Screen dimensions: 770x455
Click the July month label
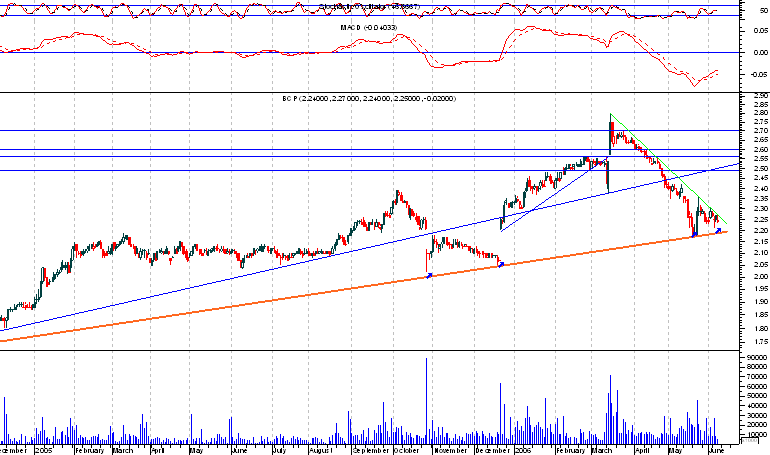point(278,450)
